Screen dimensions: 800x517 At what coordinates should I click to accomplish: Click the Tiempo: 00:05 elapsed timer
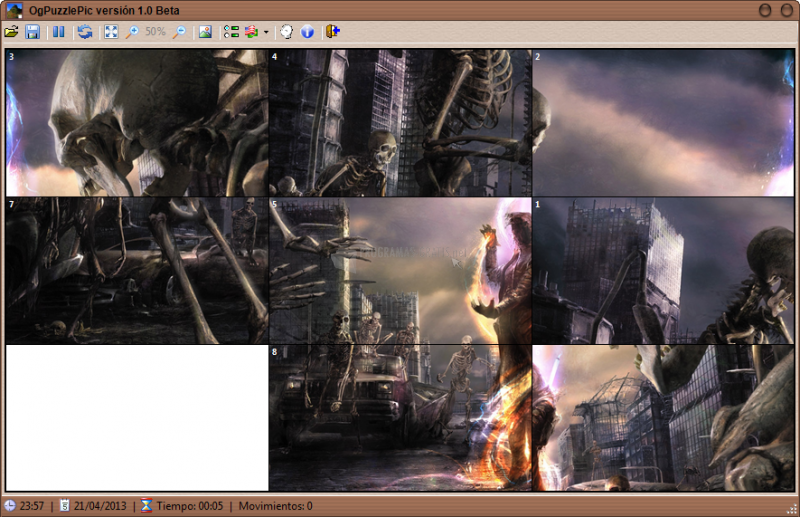[190, 506]
